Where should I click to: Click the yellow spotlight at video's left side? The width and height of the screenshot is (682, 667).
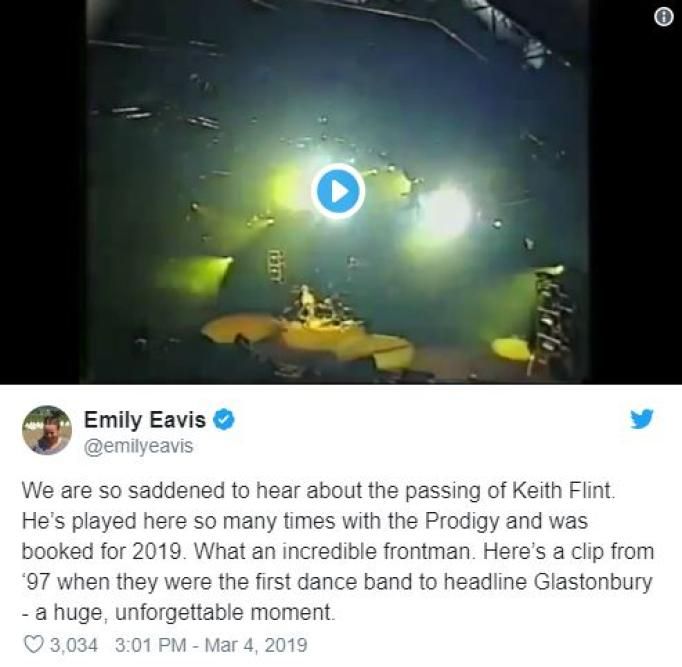point(194,273)
